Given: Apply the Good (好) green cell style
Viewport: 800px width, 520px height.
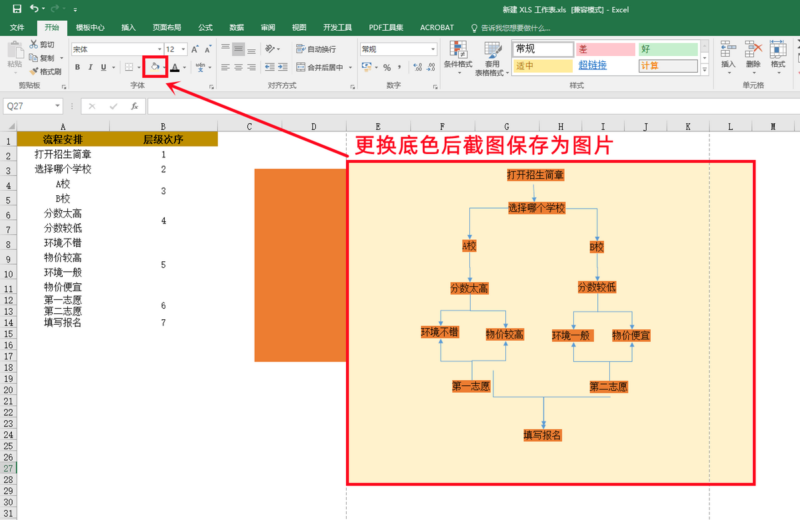Looking at the screenshot, I should [x=668, y=49].
